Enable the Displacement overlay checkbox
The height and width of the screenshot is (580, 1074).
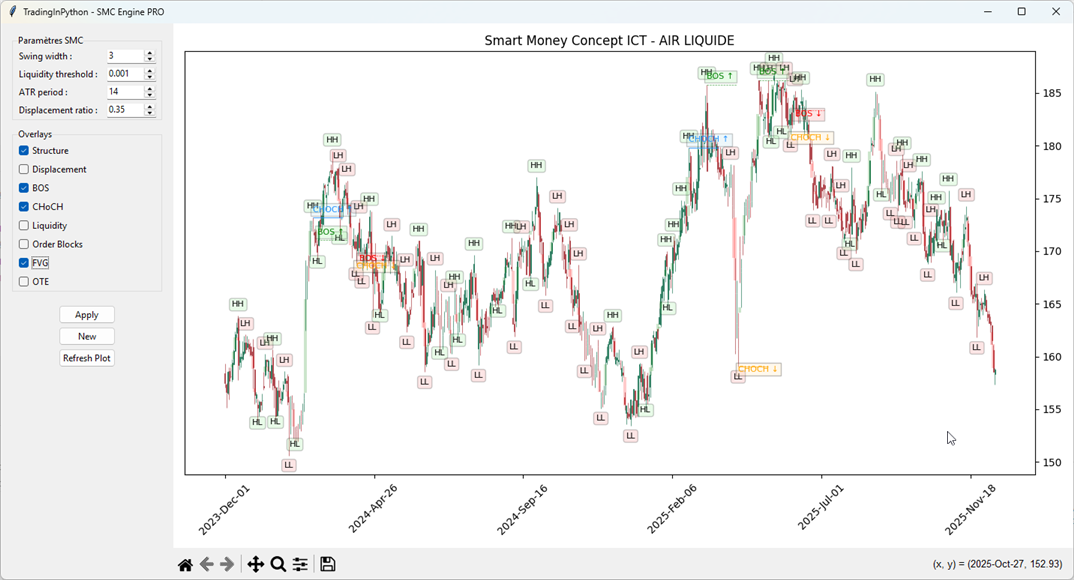[24, 170]
